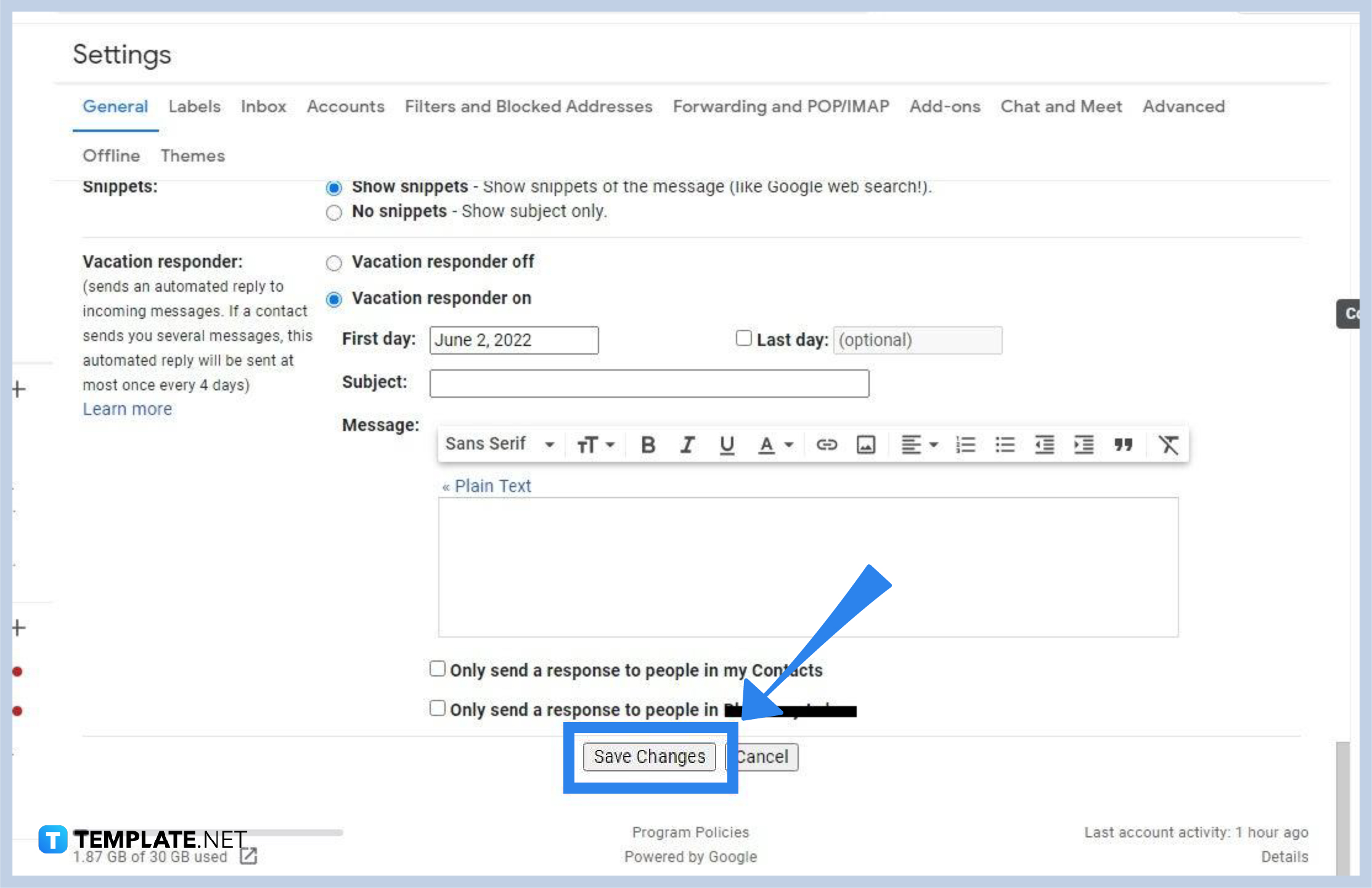Check only send response to people in Contacts

(x=437, y=668)
